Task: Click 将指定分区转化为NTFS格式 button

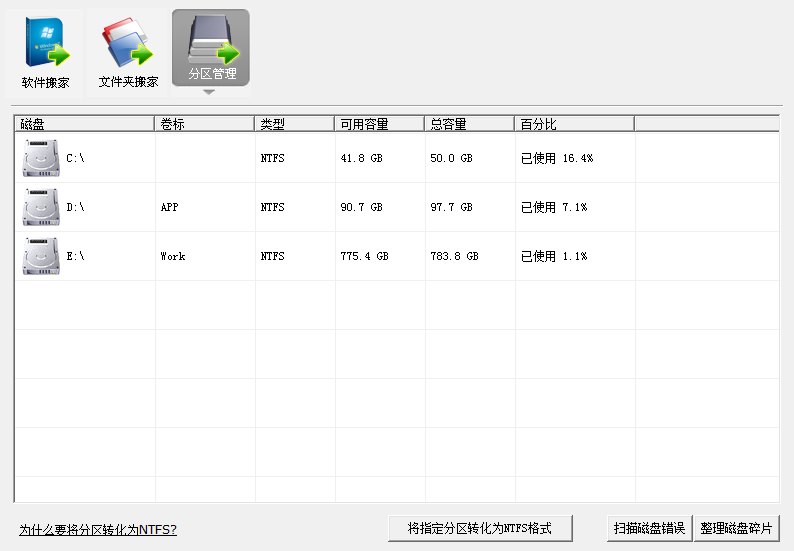Action: pyautogui.click(x=480, y=528)
